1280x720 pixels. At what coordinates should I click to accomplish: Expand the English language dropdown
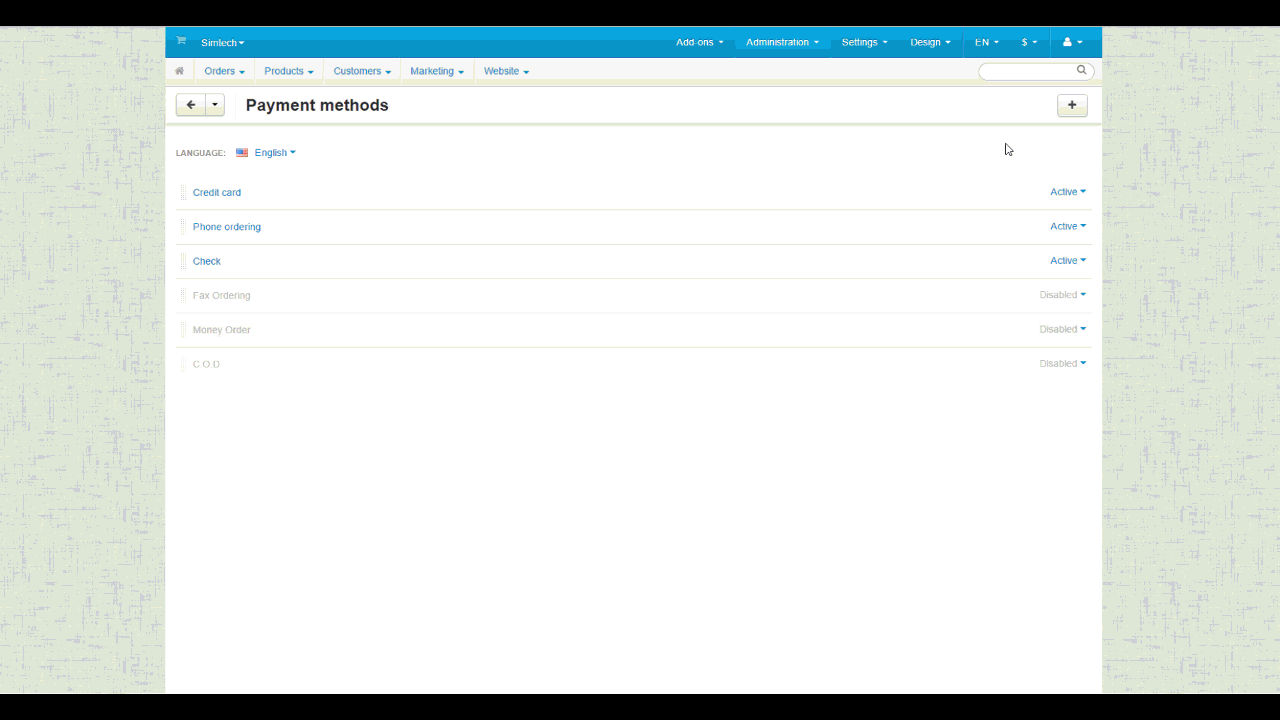pos(275,153)
